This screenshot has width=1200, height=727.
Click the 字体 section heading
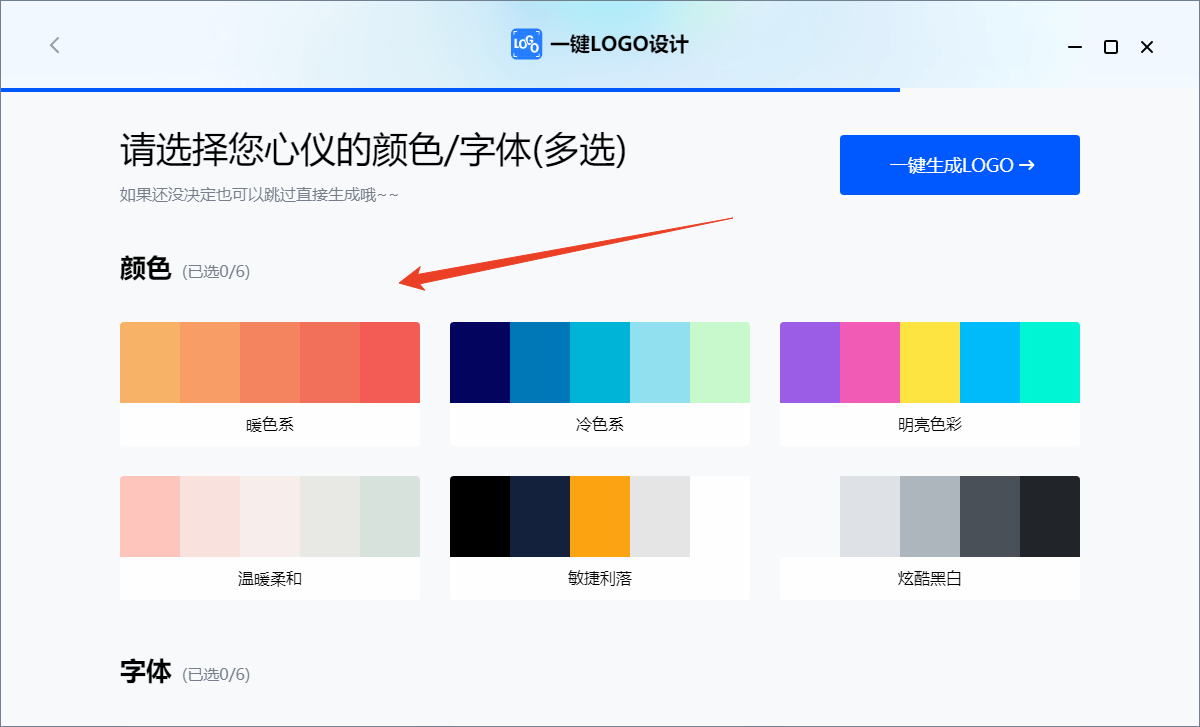click(145, 673)
